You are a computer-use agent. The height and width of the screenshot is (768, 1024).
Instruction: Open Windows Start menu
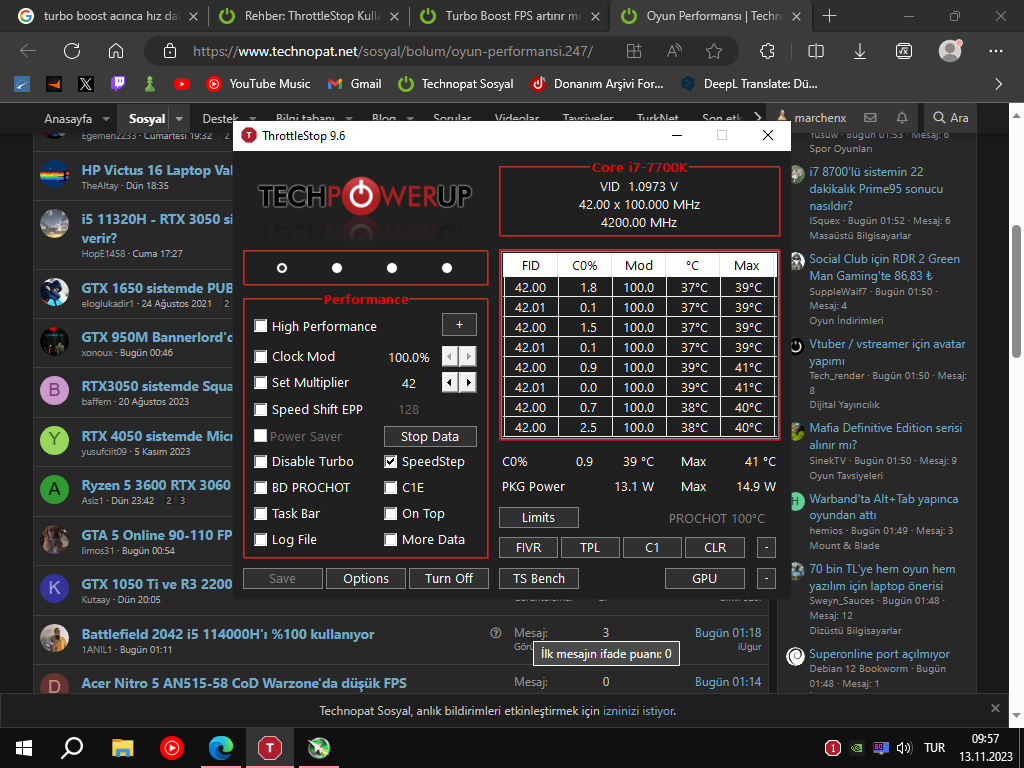click(x=24, y=748)
